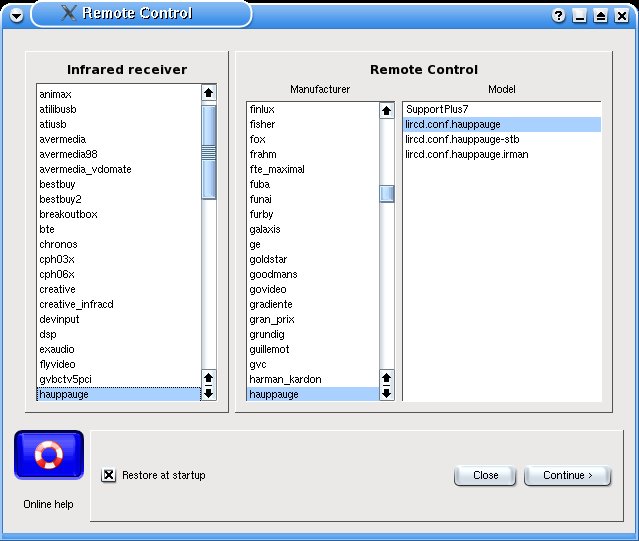Viewport: 639px width, 541px height.
Task: Click the lower up arrow of Infrared receiver scrollbar
Action: tap(209, 378)
